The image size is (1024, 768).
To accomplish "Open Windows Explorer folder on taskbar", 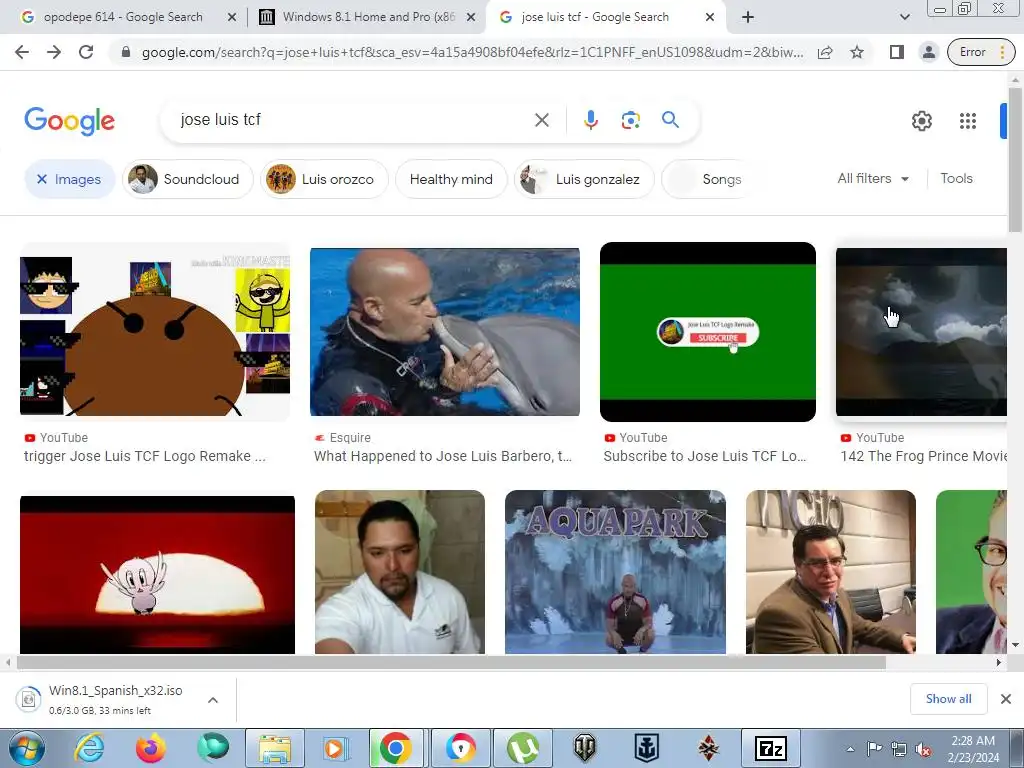I will click(x=275, y=748).
